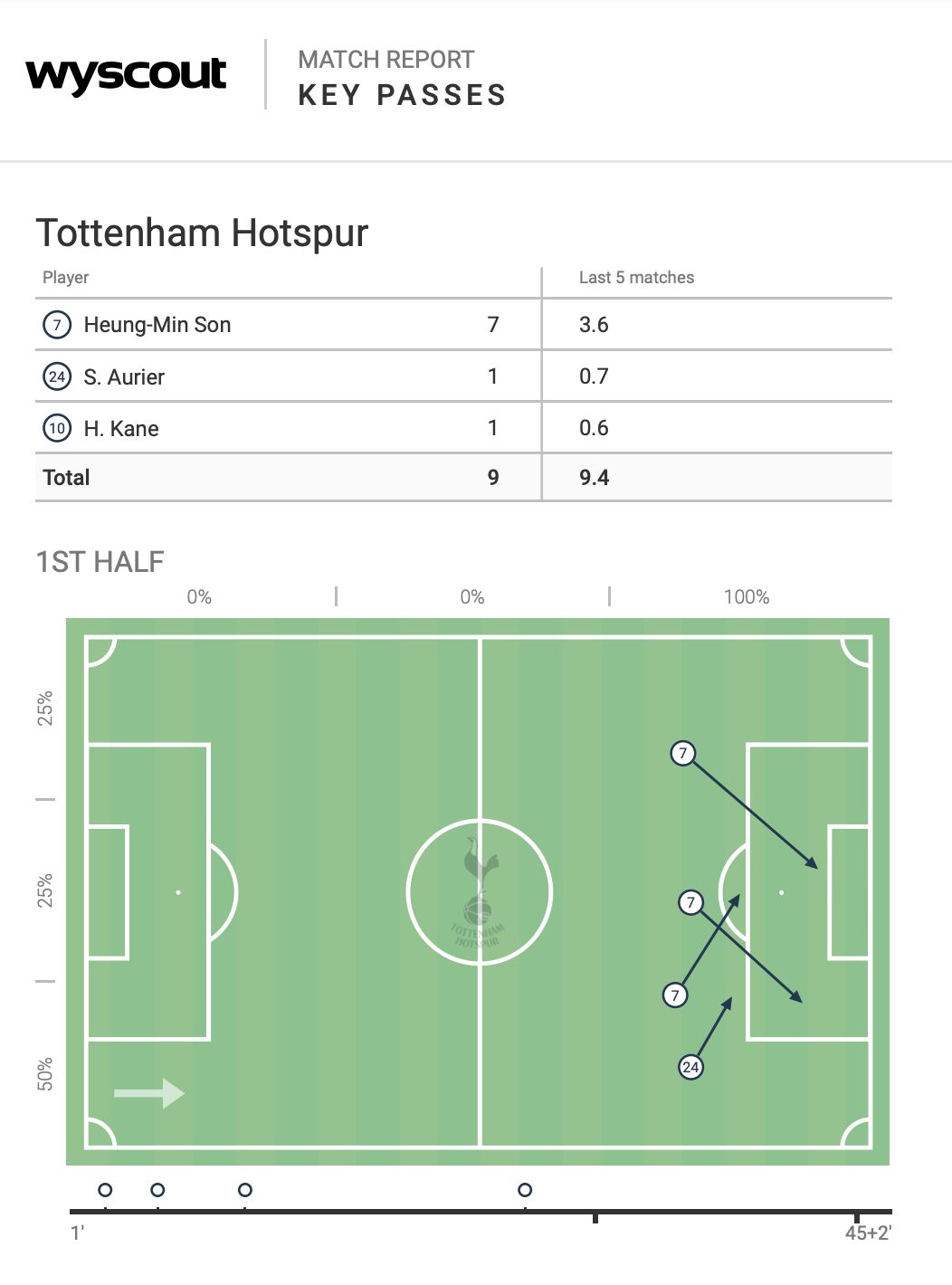This screenshot has height=1285, width=952.
Task: Click the last key pass circle on timeline
Action: coord(525,1190)
